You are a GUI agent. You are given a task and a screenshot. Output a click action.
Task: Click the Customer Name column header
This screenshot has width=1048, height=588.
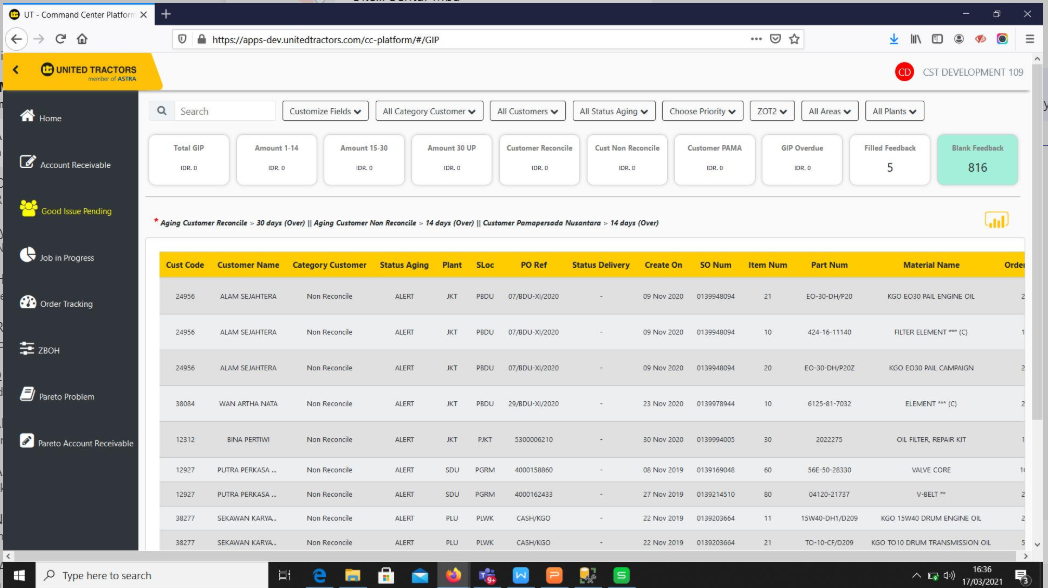248,265
